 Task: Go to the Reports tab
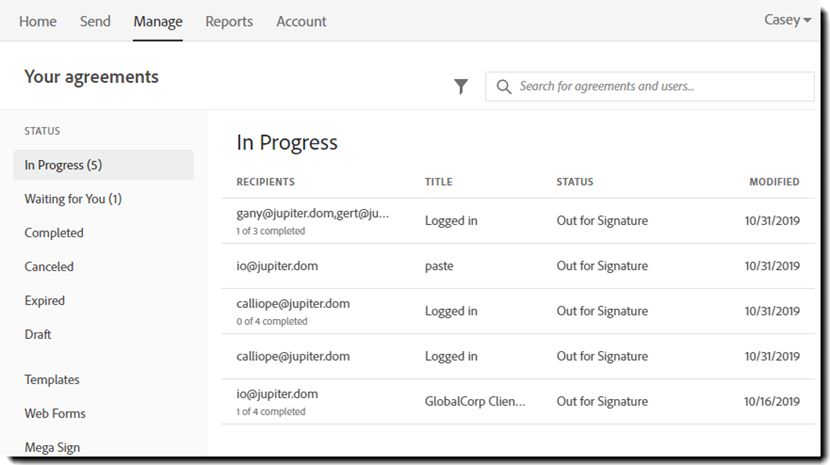(229, 21)
